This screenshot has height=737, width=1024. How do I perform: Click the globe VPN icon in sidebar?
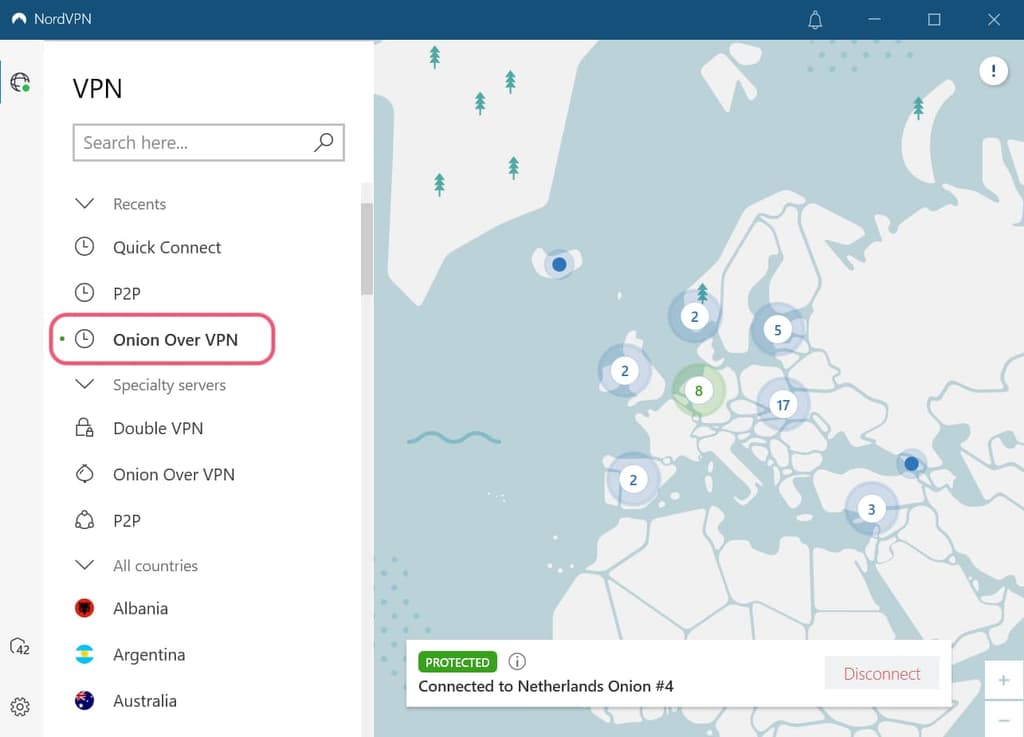click(20, 82)
